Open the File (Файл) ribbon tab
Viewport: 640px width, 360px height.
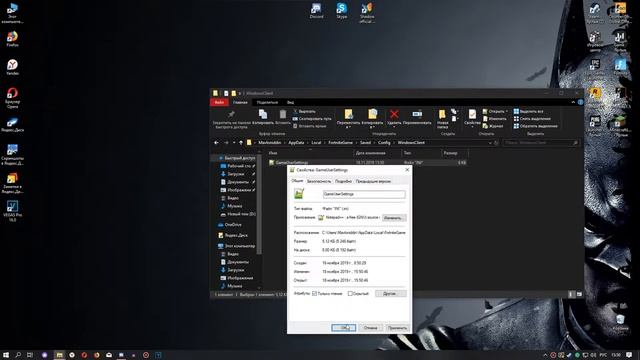[219, 102]
